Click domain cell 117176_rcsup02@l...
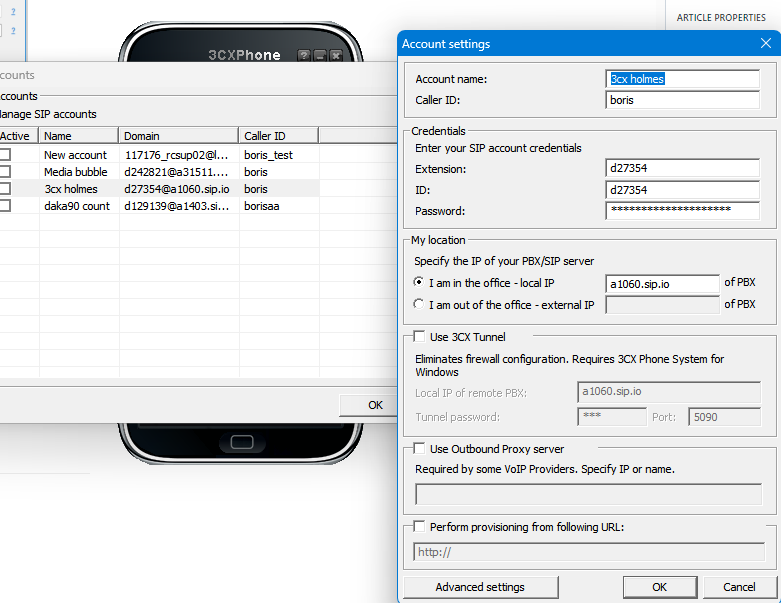The image size is (781, 603). coord(176,155)
